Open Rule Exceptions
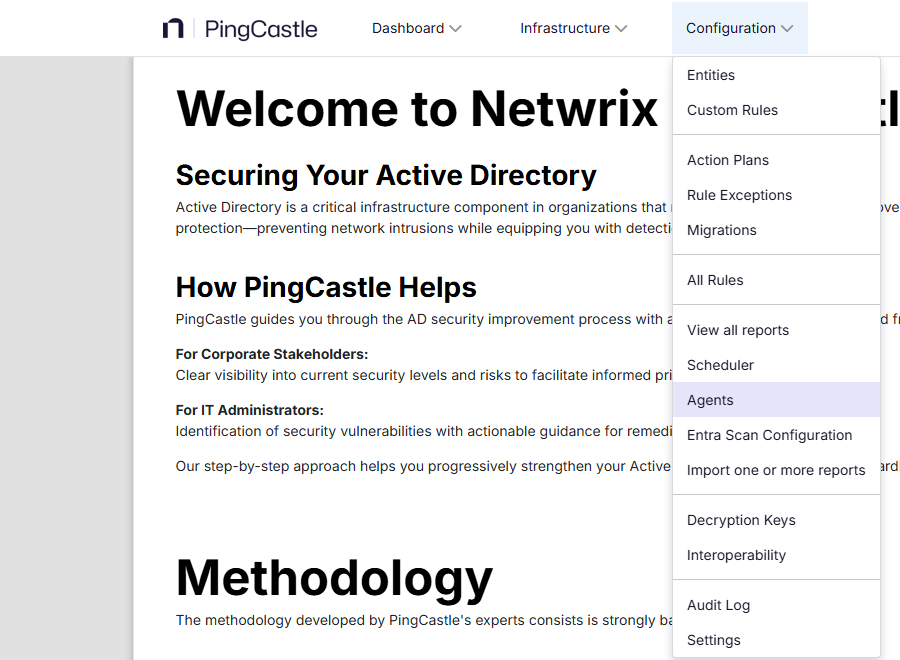Viewport: 900px width, 660px height. [x=776, y=195]
